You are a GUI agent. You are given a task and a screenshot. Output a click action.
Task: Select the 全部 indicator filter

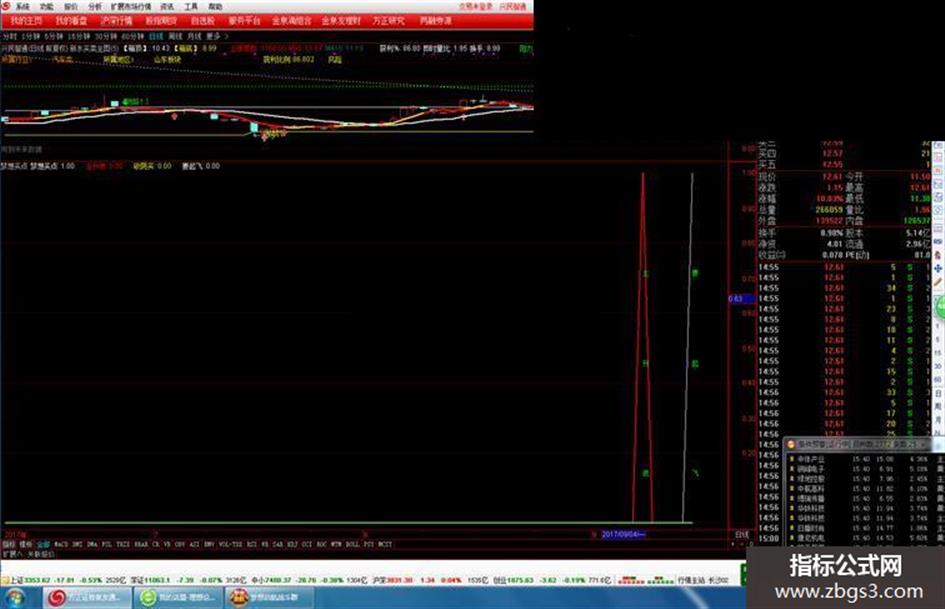[43, 544]
